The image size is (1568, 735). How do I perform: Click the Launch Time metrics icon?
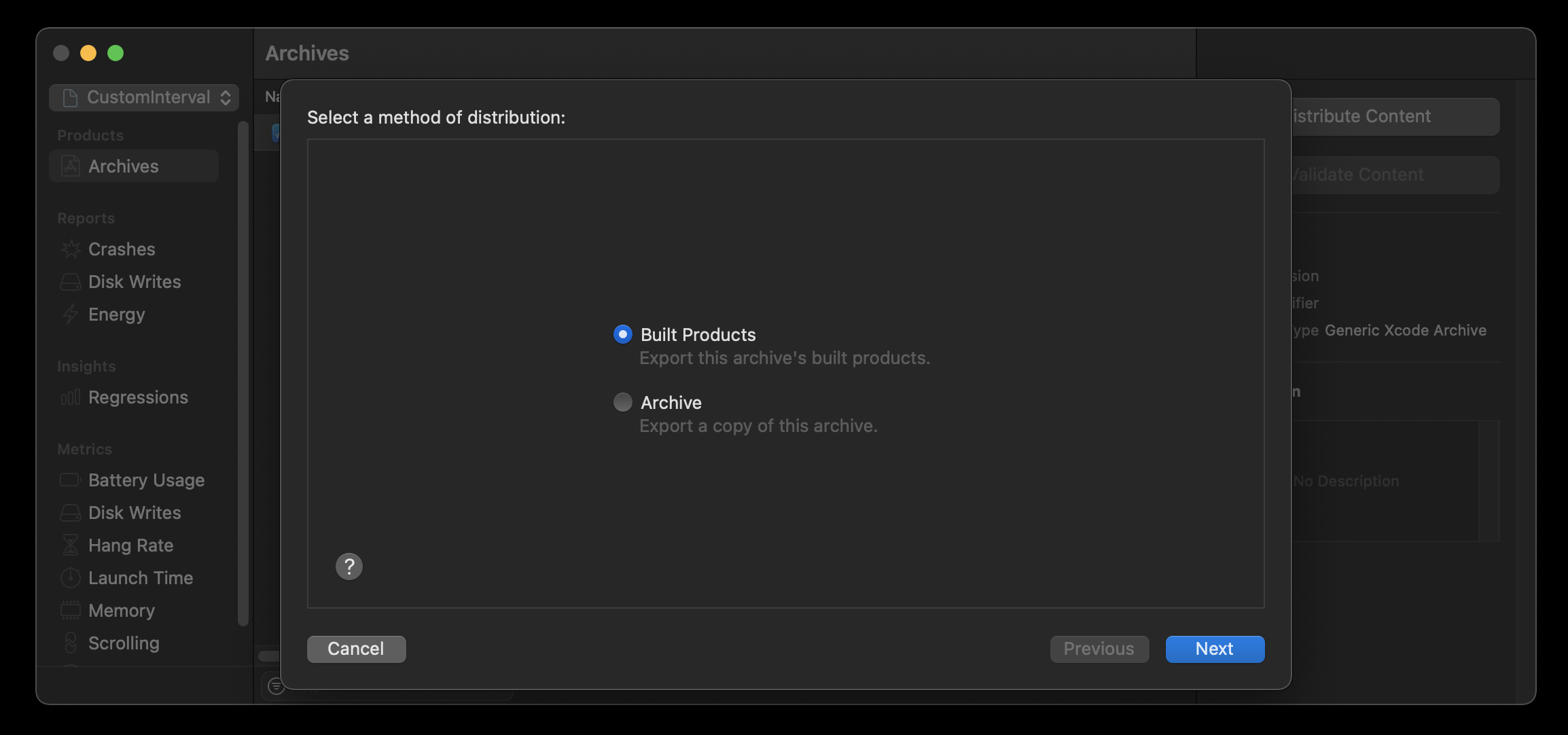(x=69, y=578)
